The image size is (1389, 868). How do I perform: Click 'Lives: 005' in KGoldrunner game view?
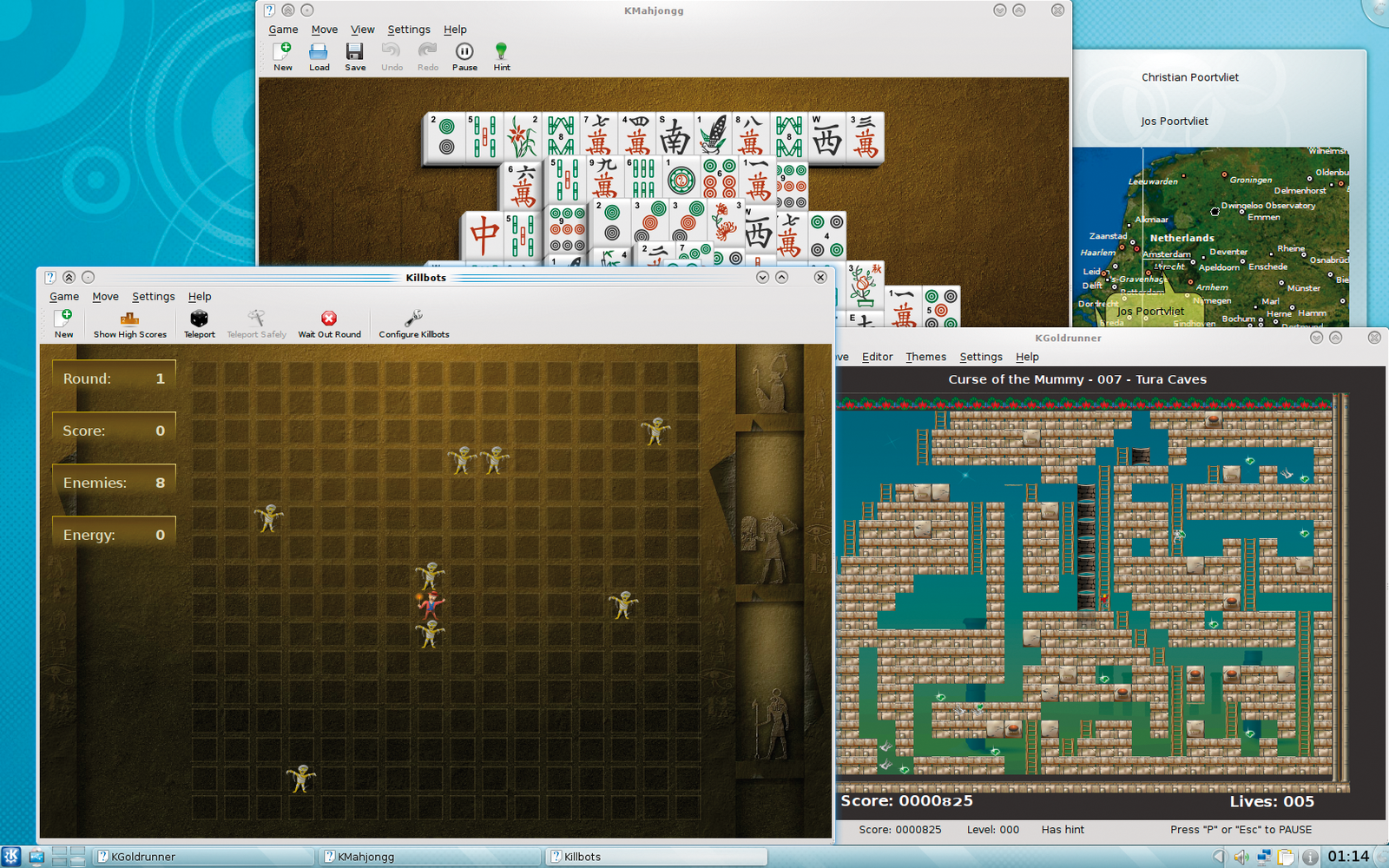[1272, 802]
